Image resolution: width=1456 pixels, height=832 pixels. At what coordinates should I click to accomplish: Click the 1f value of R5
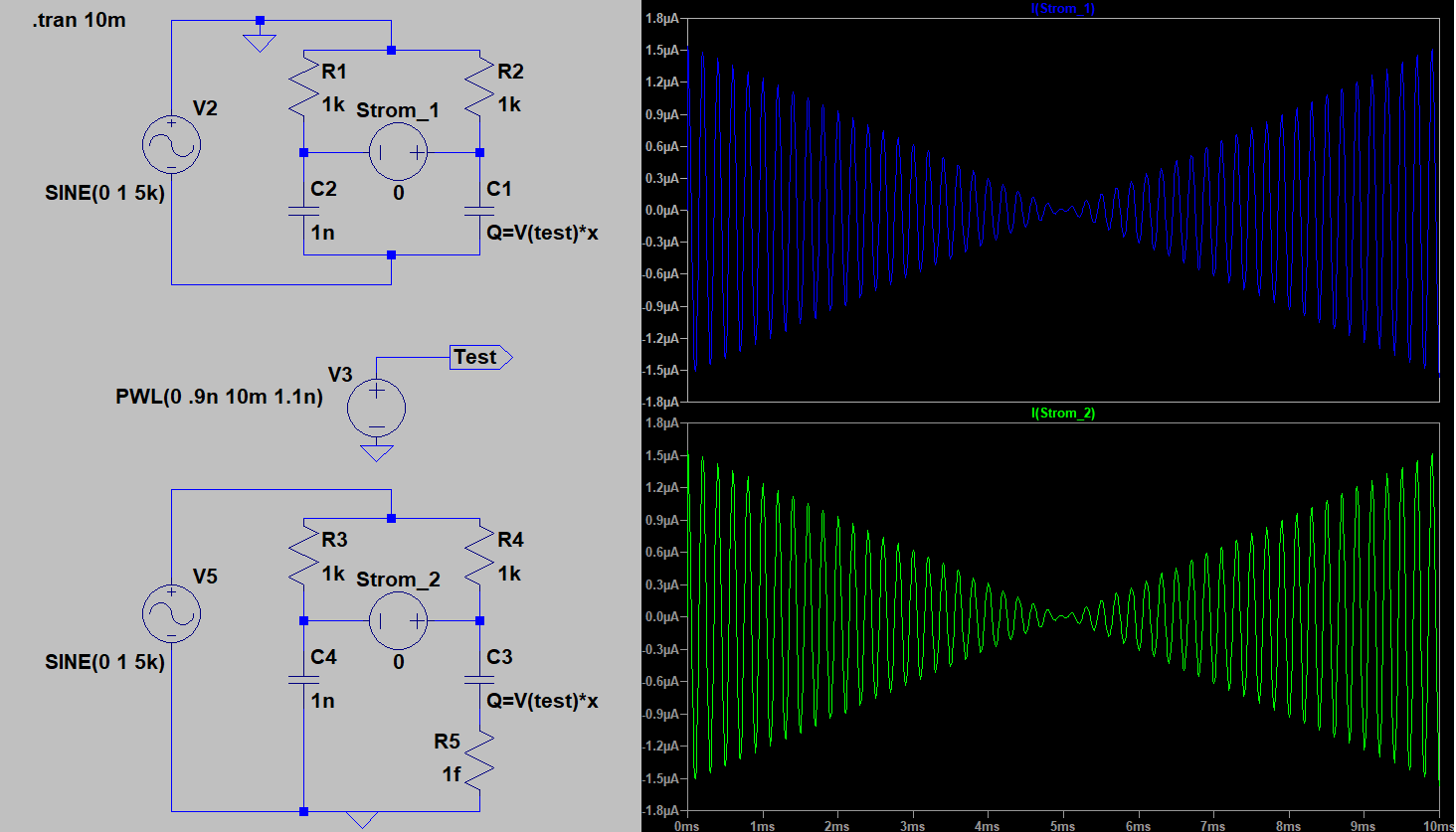tap(451, 773)
